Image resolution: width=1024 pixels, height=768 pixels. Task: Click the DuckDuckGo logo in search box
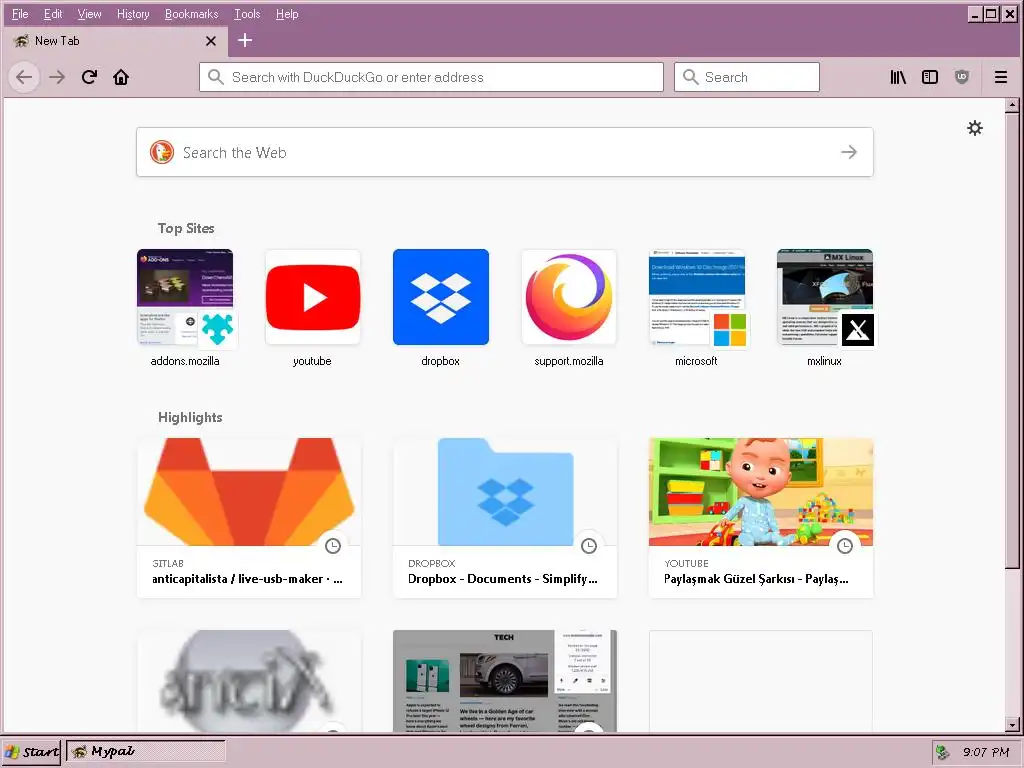click(x=161, y=152)
